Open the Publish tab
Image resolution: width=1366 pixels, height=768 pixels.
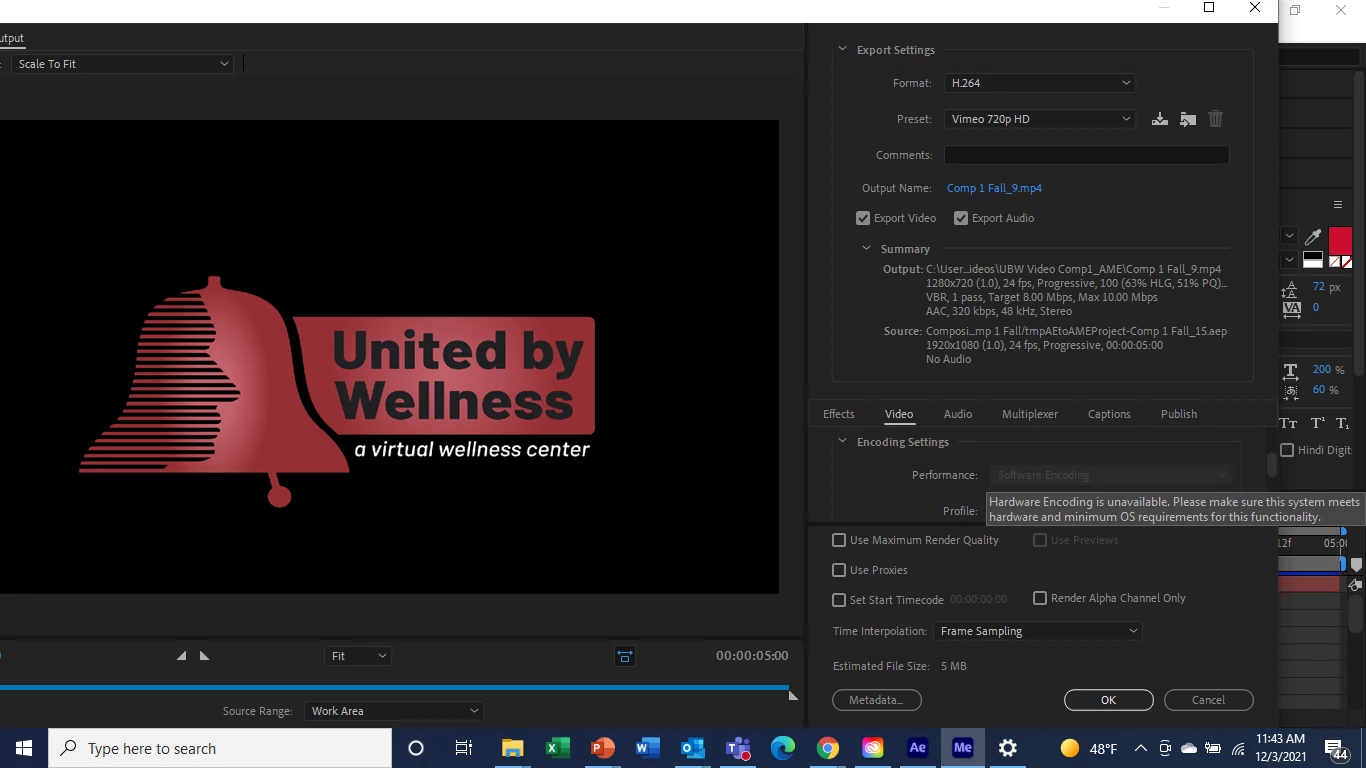click(x=1179, y=414)
